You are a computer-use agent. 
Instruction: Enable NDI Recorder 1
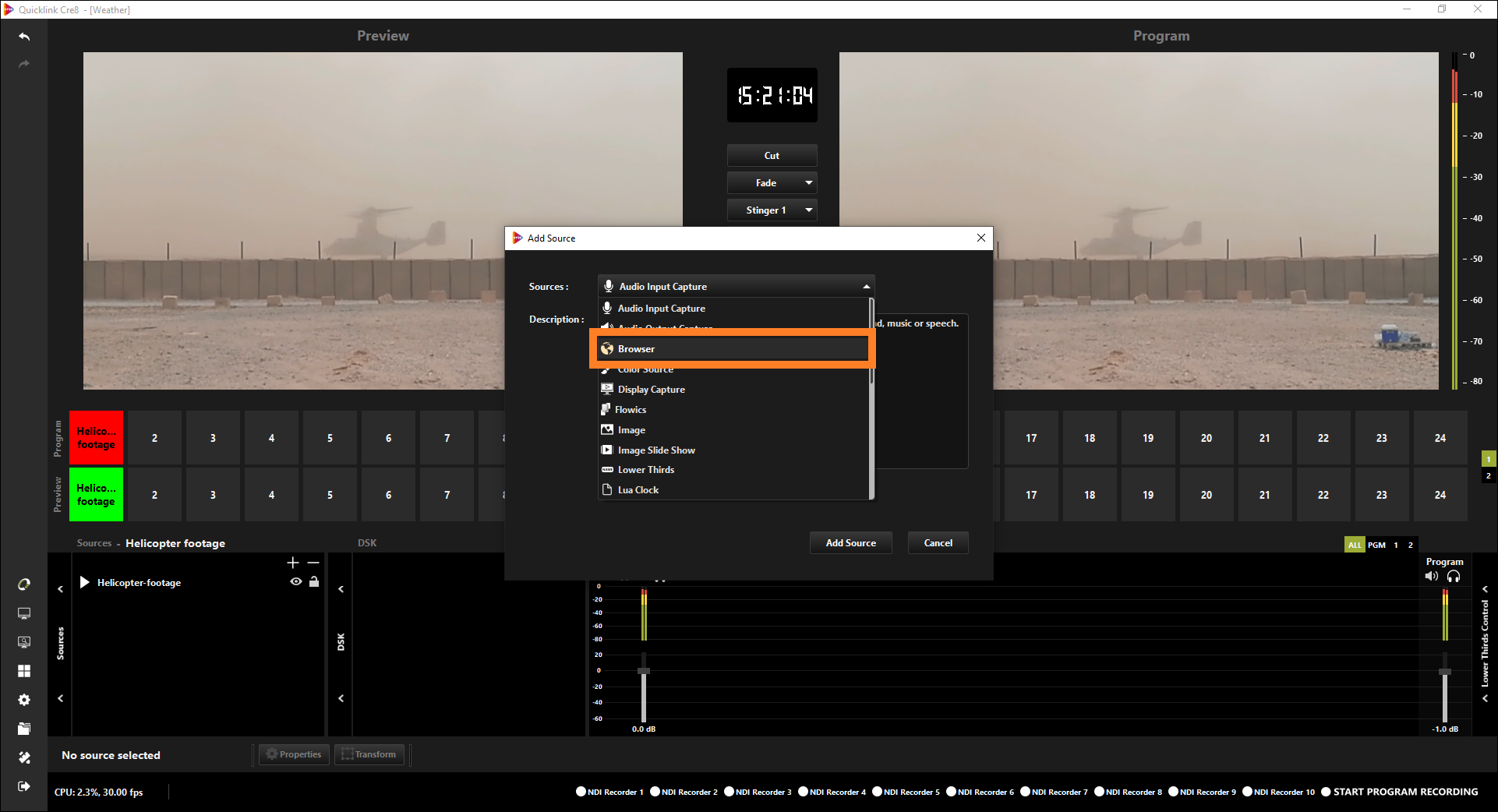581,792
